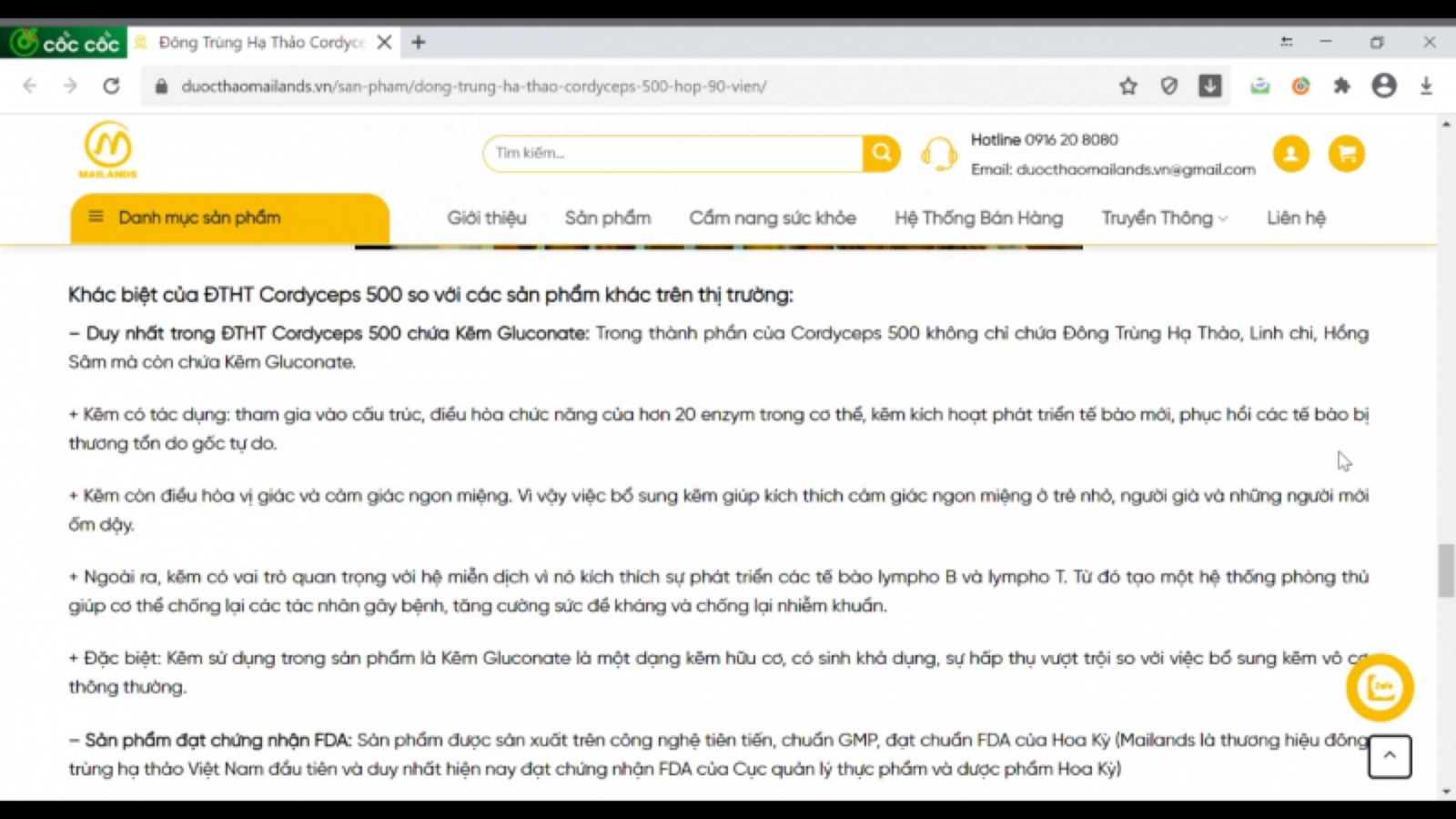Expand Danh mục sản phẩm category menu
The height and width of the screenshot is (819, 1456).
[x=230, y=217]
